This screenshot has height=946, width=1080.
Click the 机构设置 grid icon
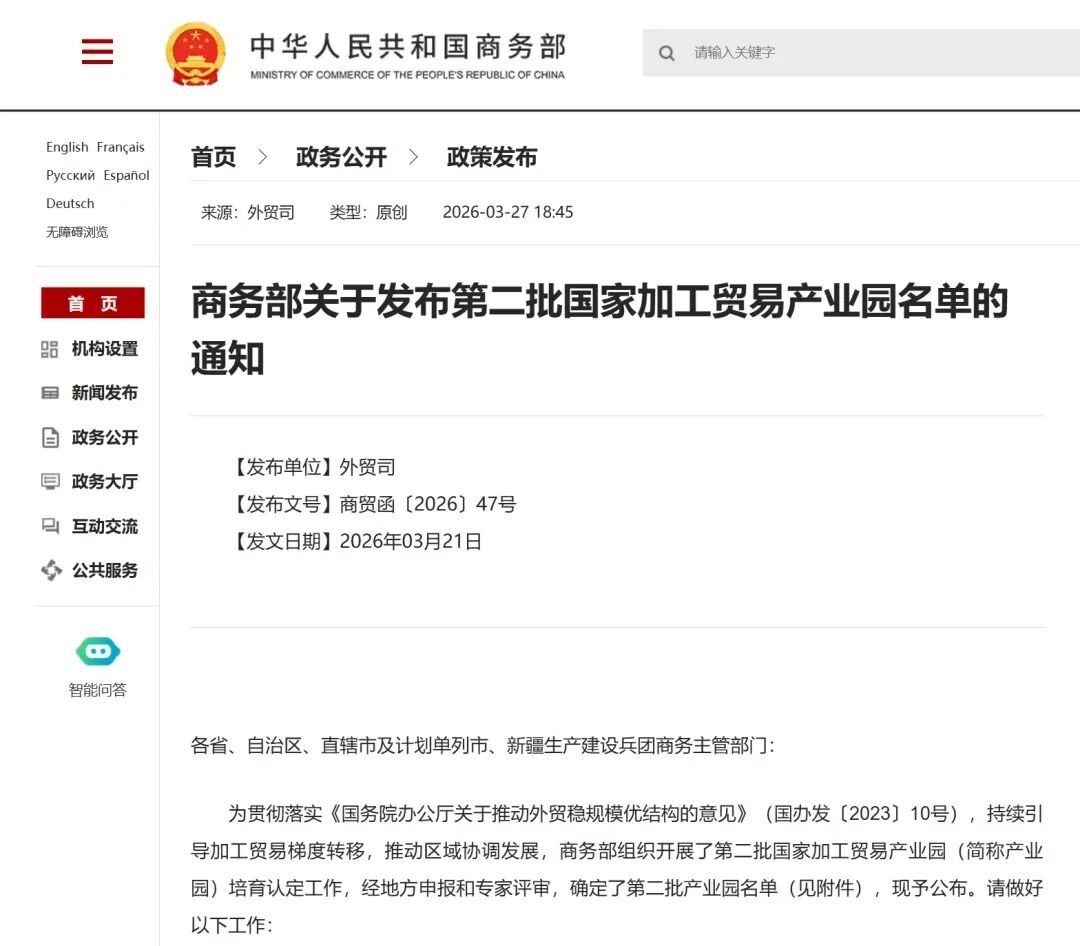(50, 349)
